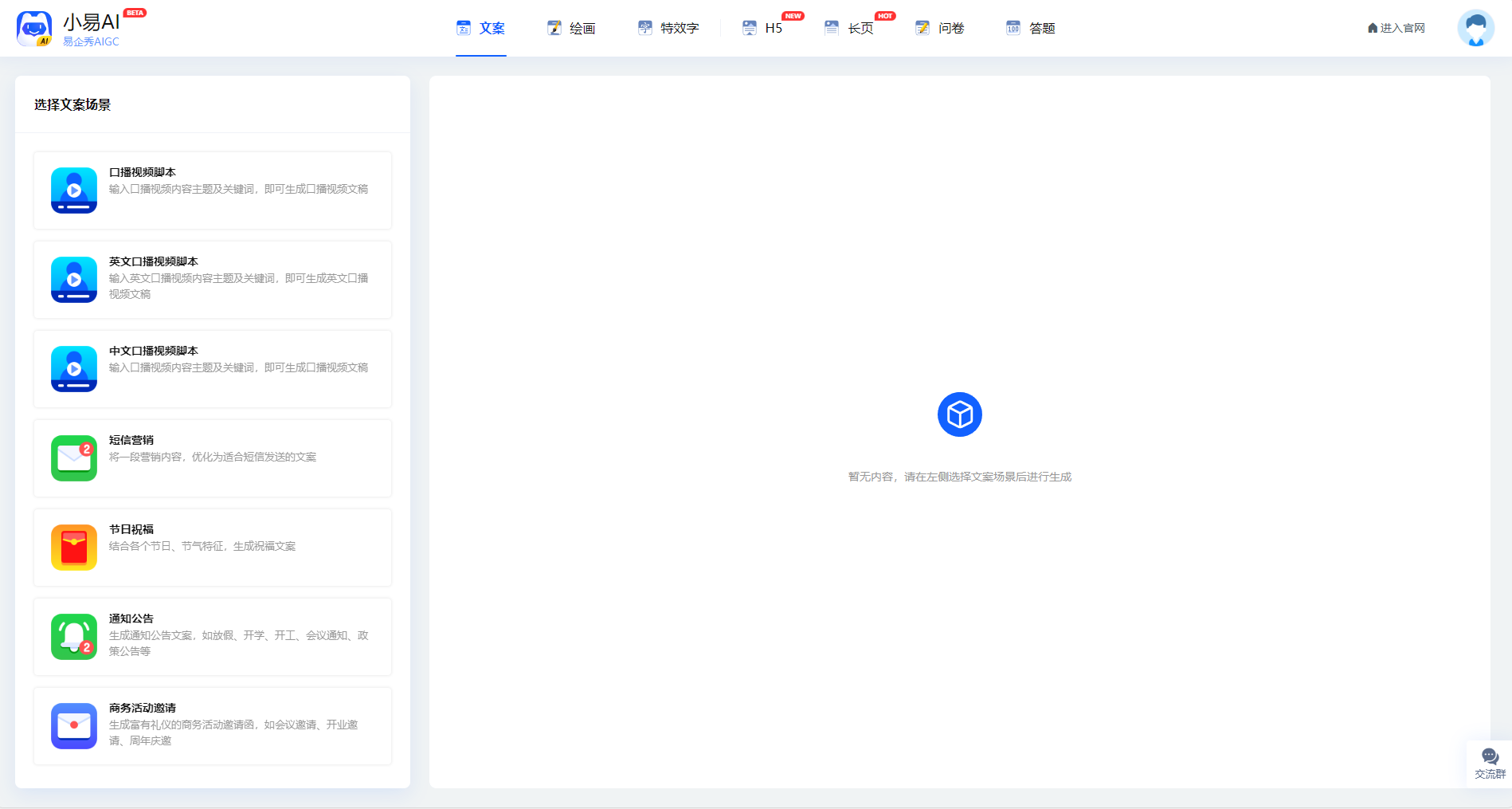Image resolution: width=1512 pixels, height=809 pixels.
Task: Click the 英文口播视频脚本 icon
Action: click(x=74, y=280)
